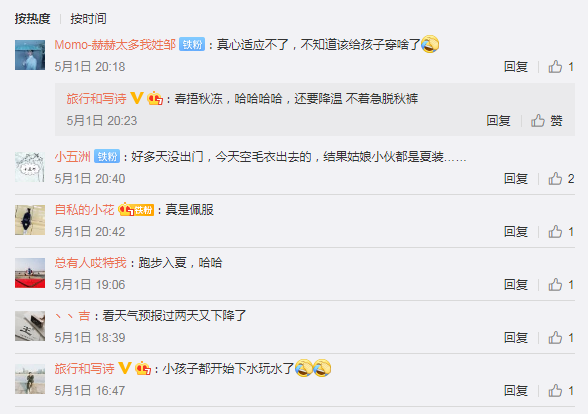Reply to 总有人哎特我's comment
Image resolution: width=588 pixels, height=414 pixels.
click(516, 285)
